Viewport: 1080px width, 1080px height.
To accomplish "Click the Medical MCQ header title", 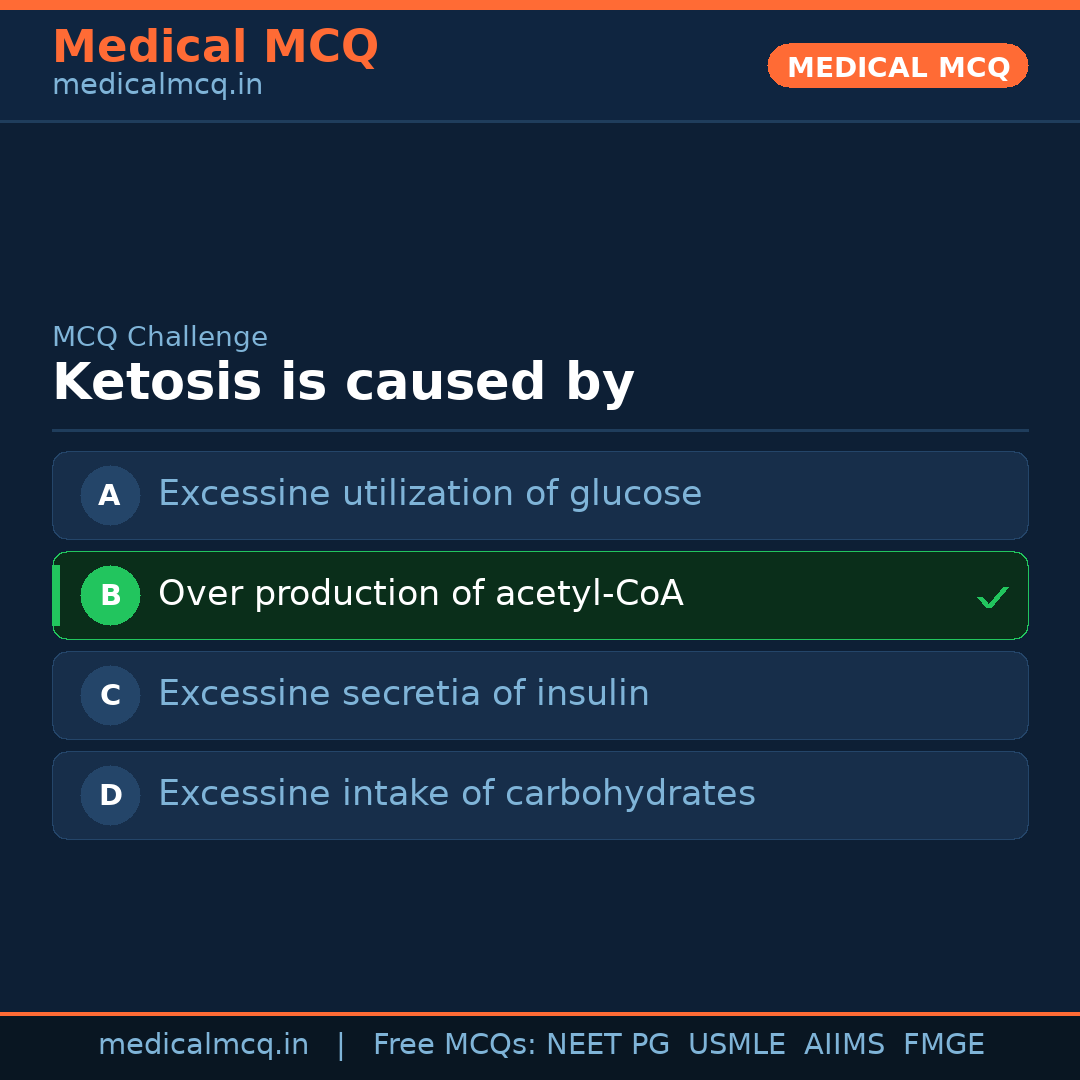I will 215,47.
